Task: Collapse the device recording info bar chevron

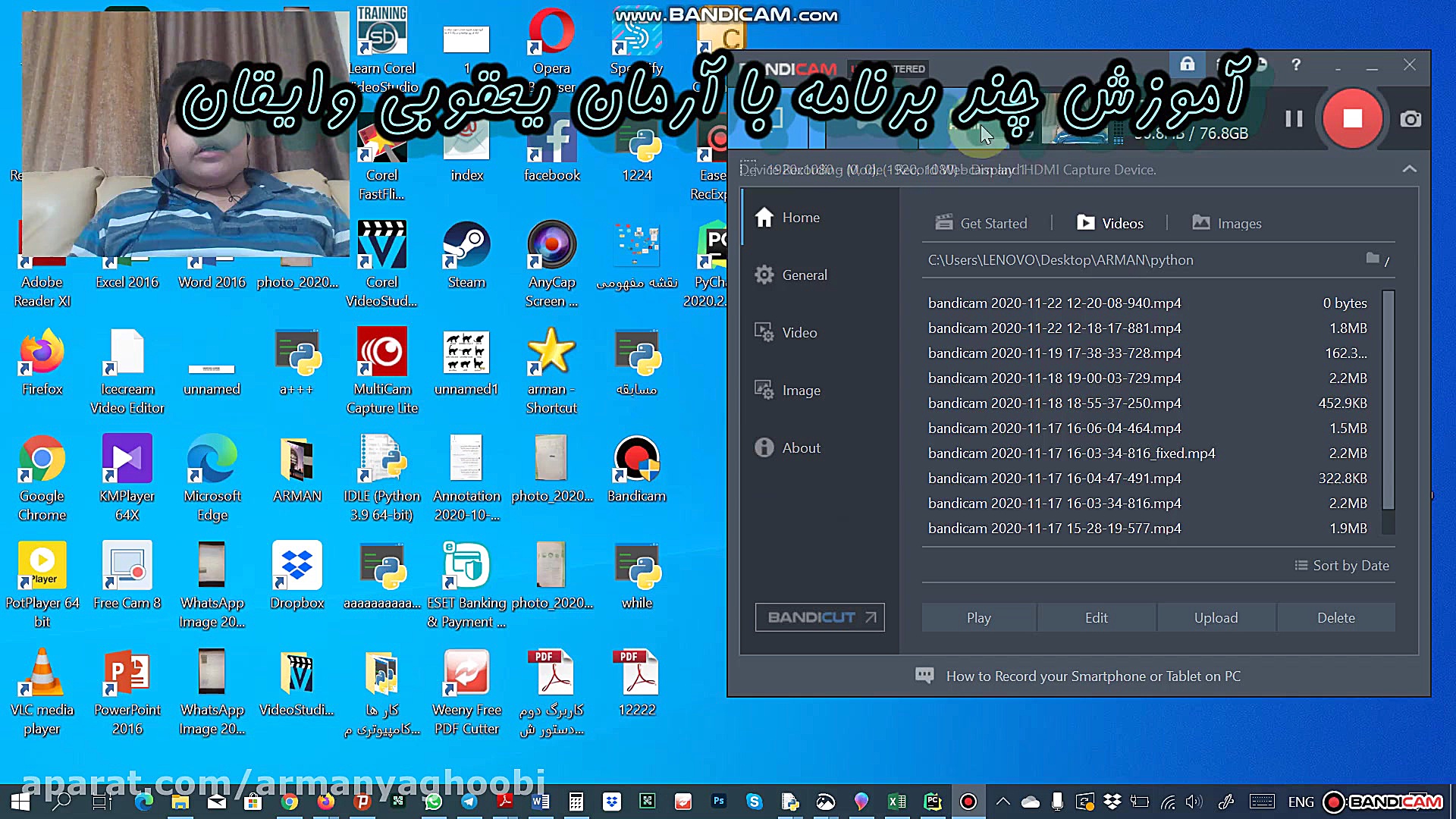Action: (x=1409, y=169)
